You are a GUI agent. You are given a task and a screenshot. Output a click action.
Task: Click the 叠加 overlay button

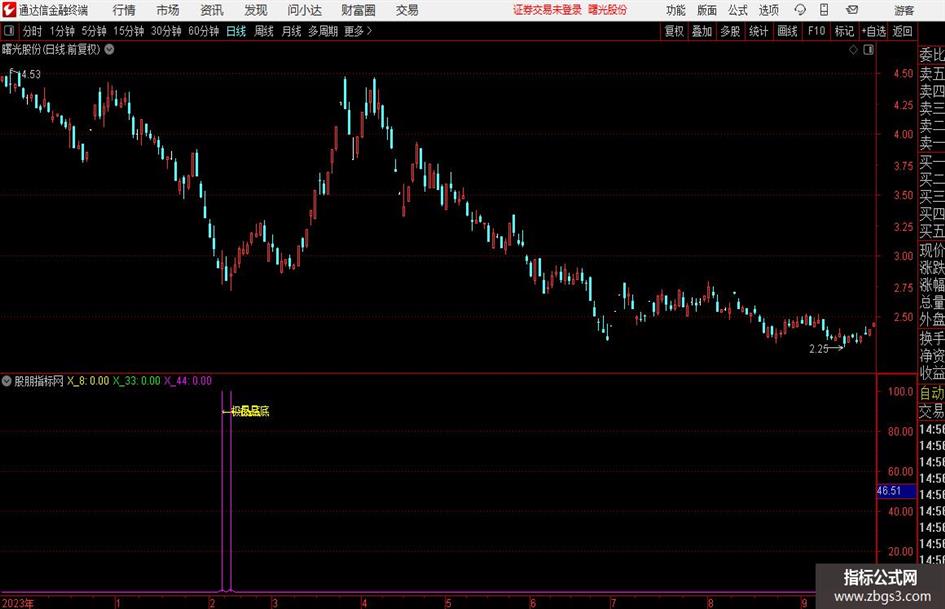coord(702,31)
